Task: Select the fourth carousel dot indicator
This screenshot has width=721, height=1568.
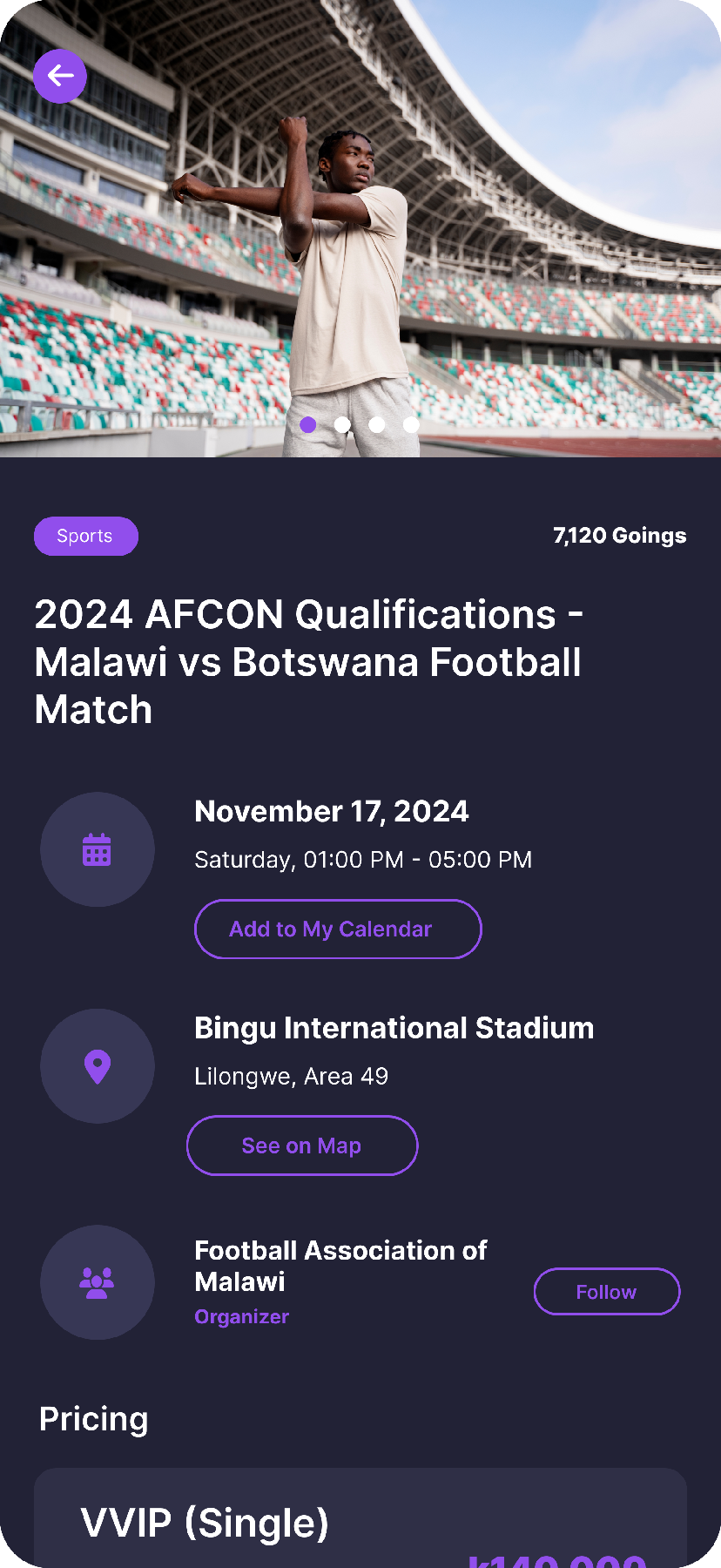Action: pyautogui.click(x=411, y=424)
